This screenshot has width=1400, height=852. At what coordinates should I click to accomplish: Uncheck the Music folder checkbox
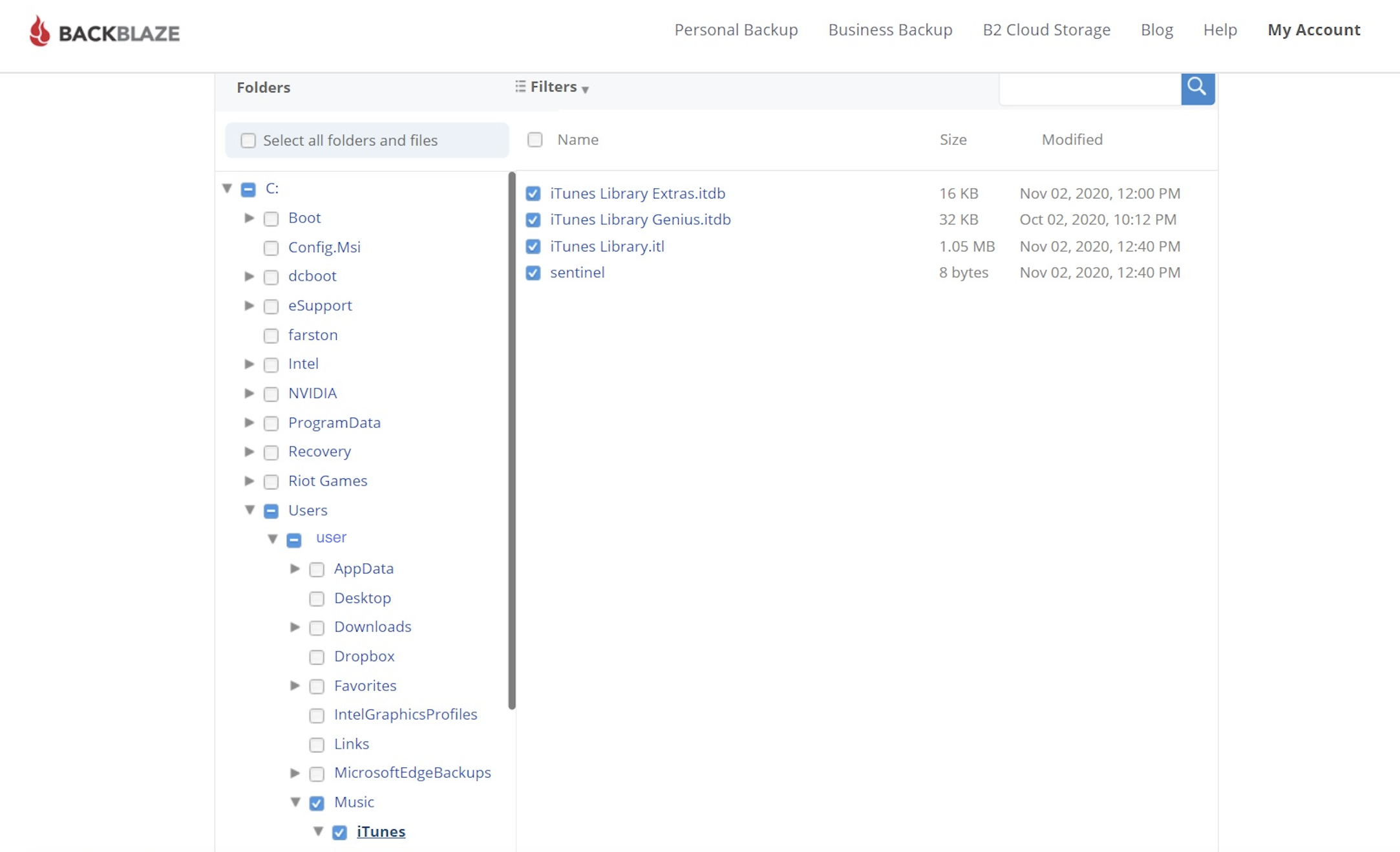(x=317, y=803)
